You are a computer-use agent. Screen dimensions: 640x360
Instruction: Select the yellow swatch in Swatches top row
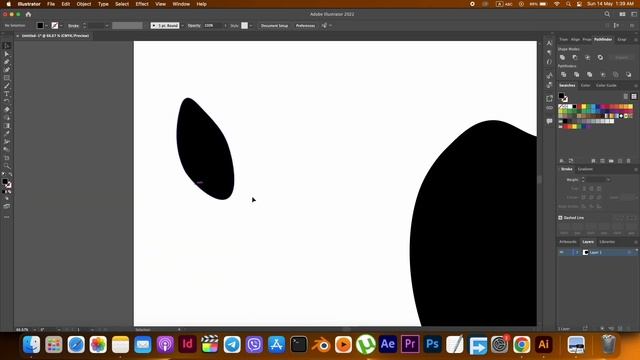coord(584,107)
